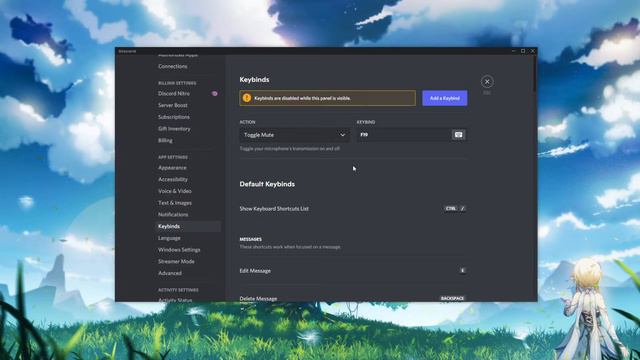The width and height of the screenshot is (640, 360).
Task: Go to Notifications settings
Action: [x=173, y=215]
